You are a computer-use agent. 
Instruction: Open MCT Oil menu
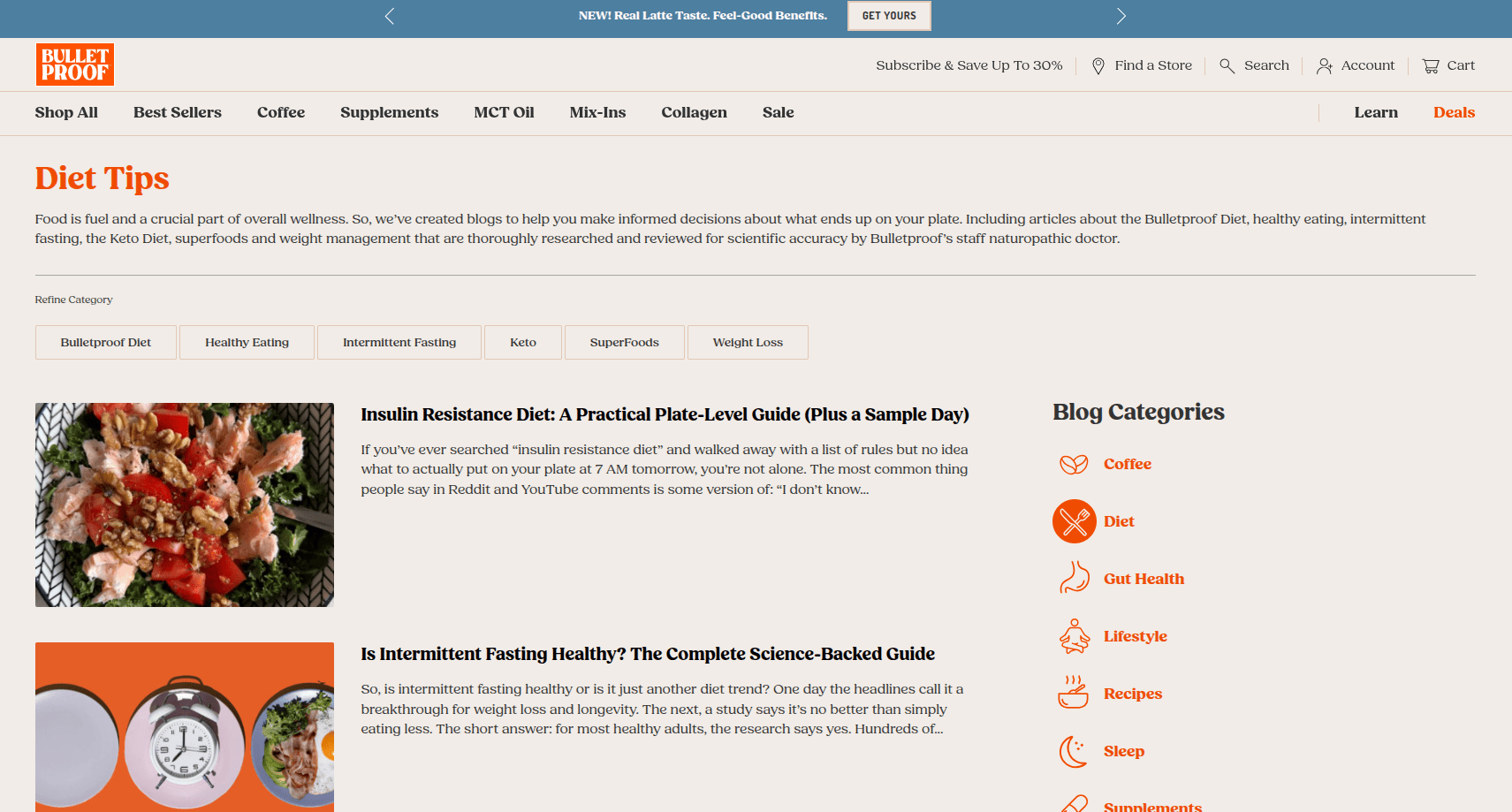(504, 112)
